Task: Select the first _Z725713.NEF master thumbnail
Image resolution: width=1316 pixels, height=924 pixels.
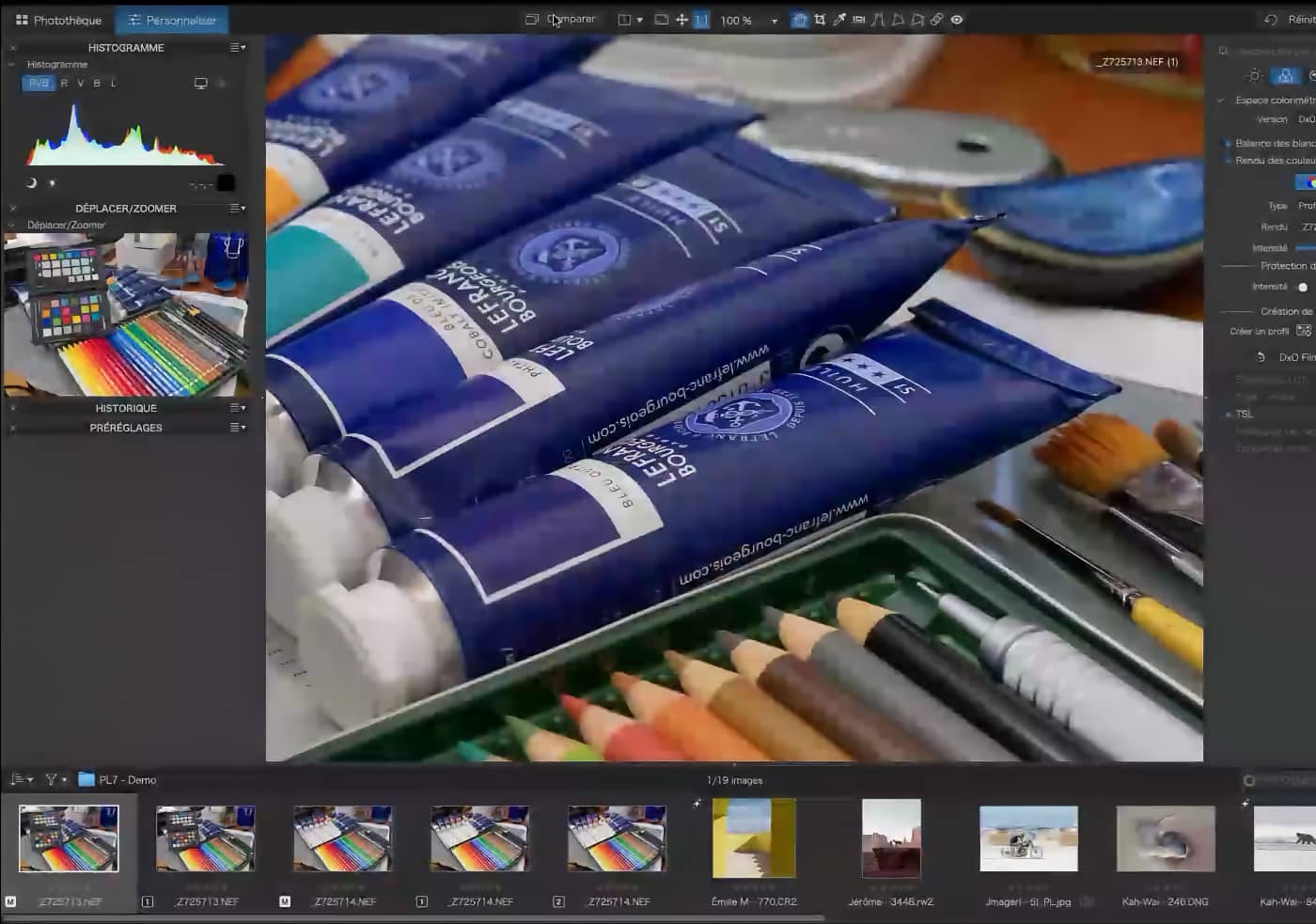Action: click(69, 838)
